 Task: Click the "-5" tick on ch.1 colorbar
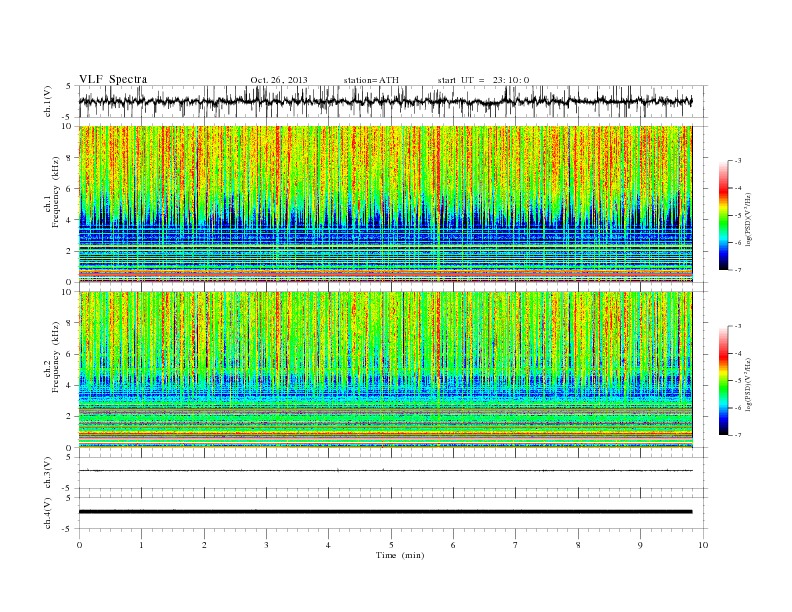click(738, 216)
